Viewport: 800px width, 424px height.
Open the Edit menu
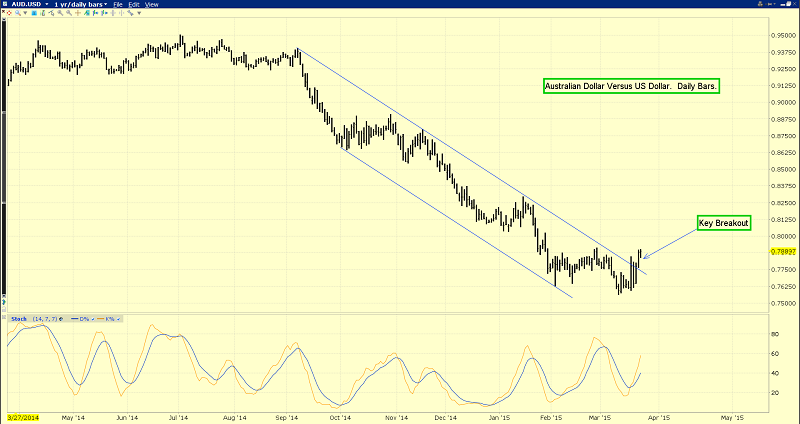tap(134, 5)
